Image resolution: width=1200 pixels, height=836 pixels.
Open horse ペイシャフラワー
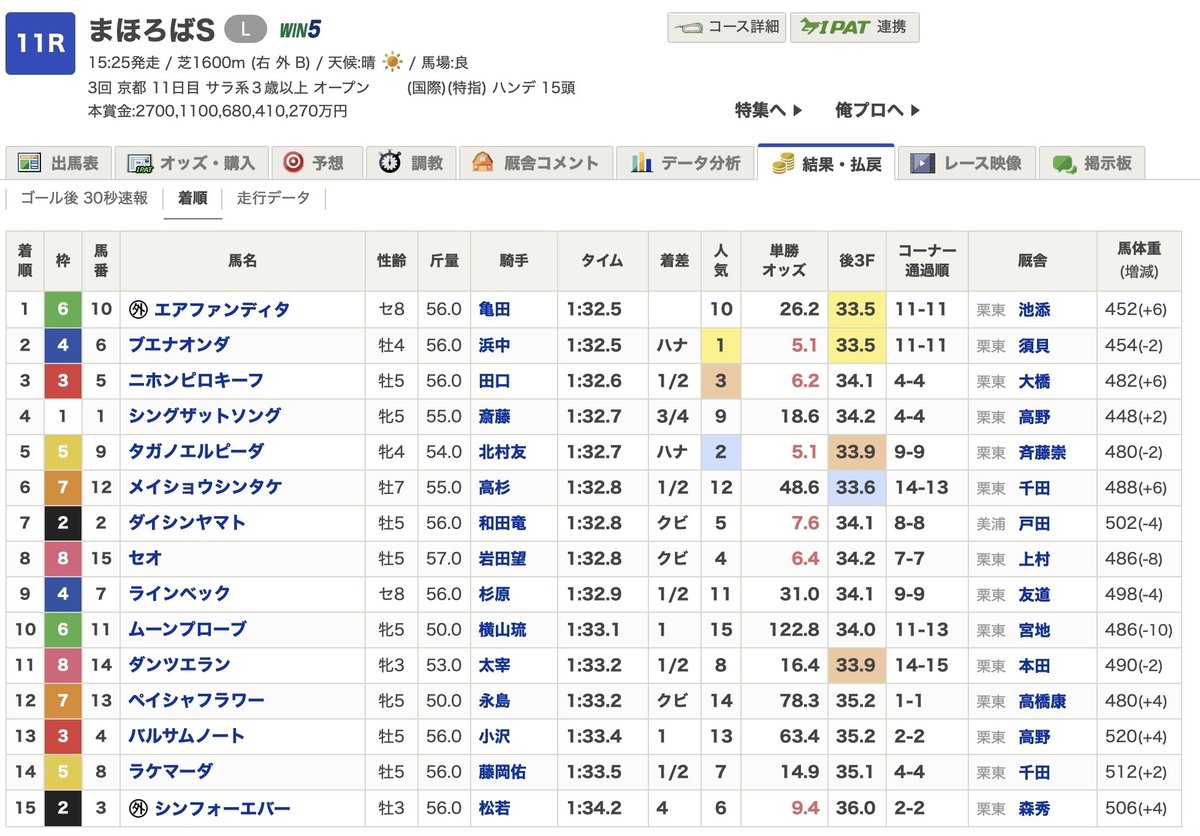tap(196, 701)
